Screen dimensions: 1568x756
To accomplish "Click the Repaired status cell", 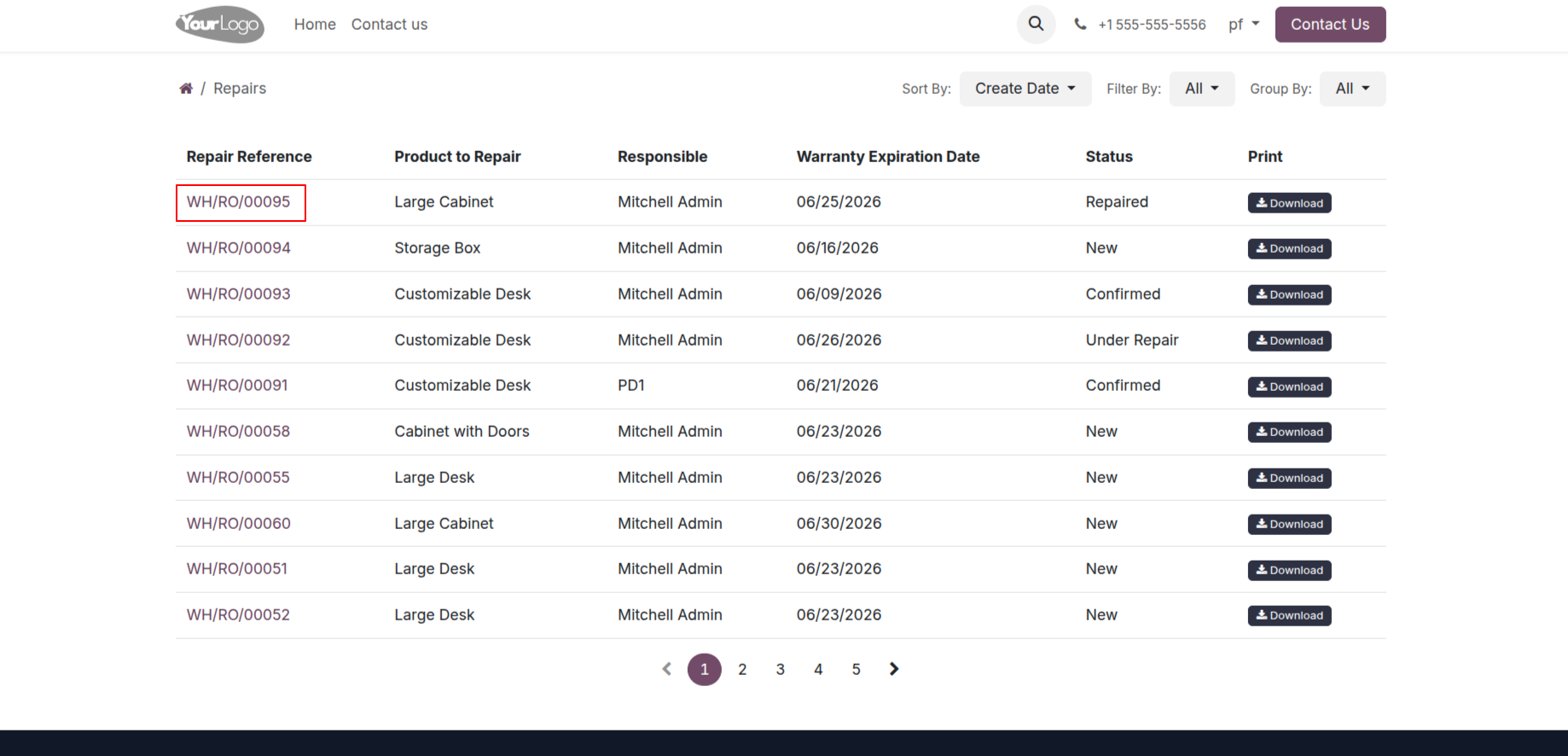I will click(1117, 202).
